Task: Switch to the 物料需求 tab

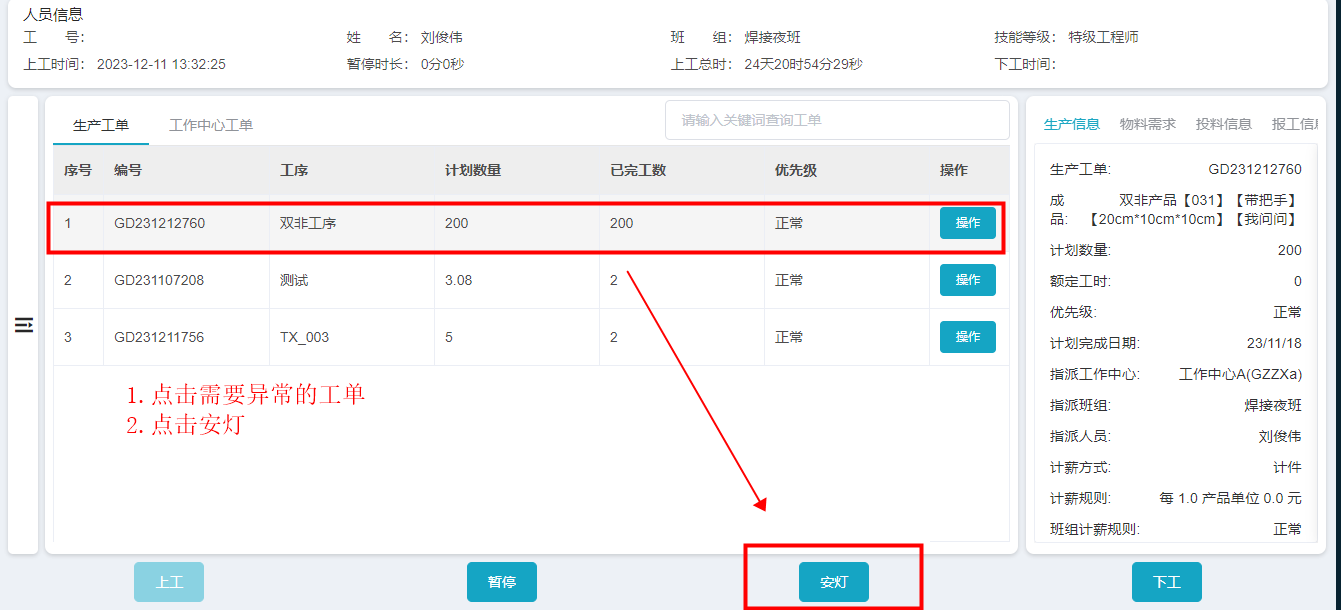Action: (x=1147, y=124)
